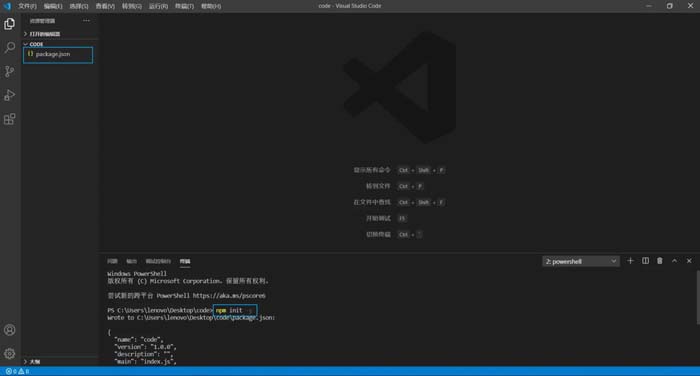Click the VS Code logo in title bar
Screen dimensions: 700x376
[7, 6]
